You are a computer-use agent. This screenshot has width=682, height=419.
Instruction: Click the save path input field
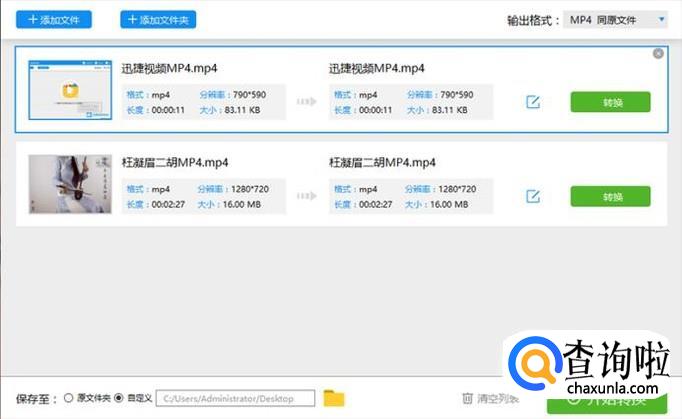[235, 398]
